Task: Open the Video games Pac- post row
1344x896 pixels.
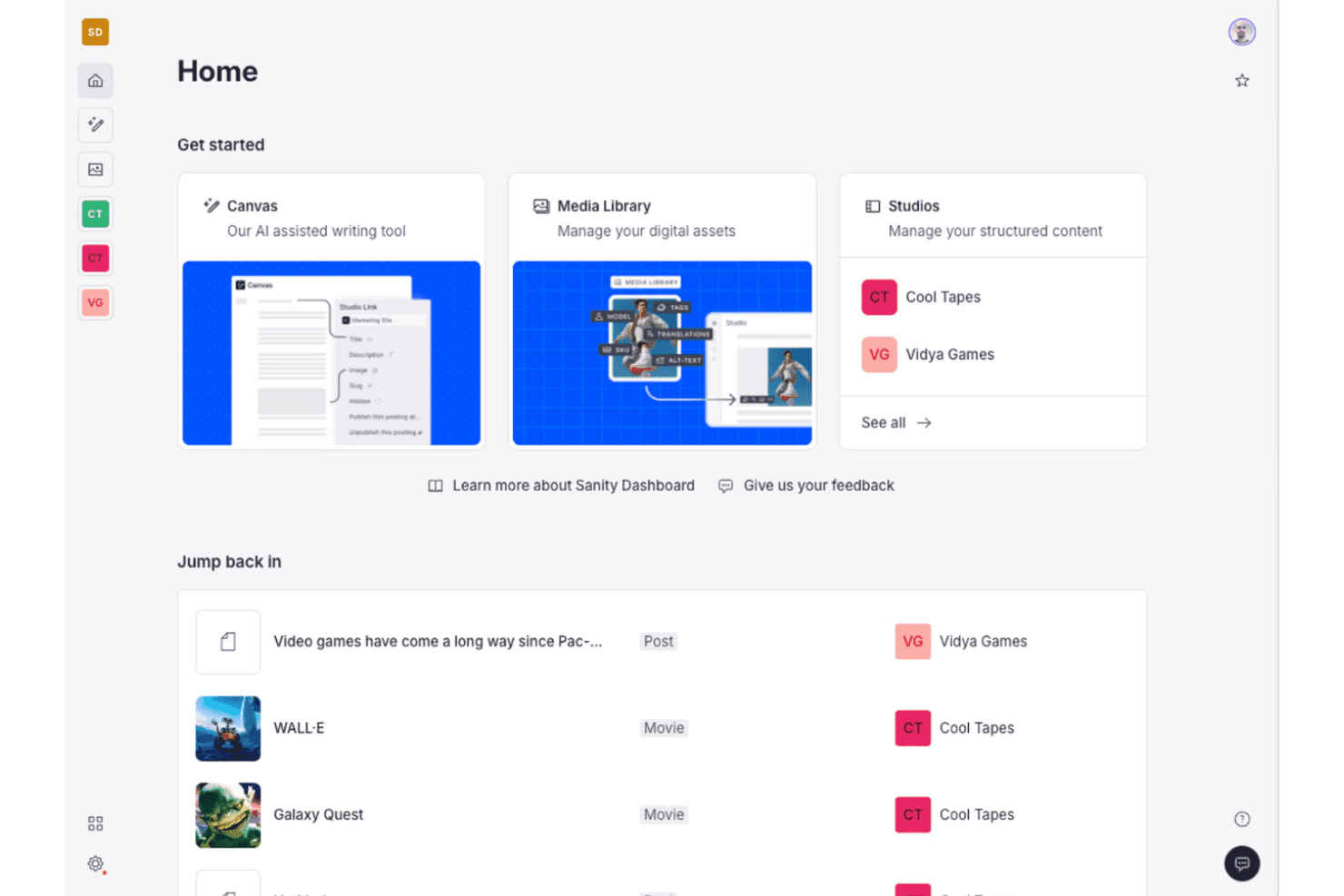Action: 662,642
